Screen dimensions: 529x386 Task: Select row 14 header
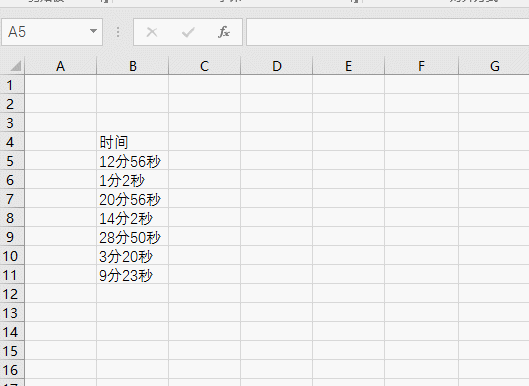12,331
